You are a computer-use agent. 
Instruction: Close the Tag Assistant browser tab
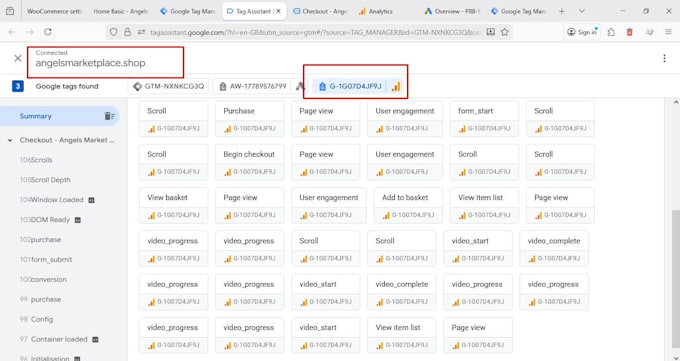point(279,11)
